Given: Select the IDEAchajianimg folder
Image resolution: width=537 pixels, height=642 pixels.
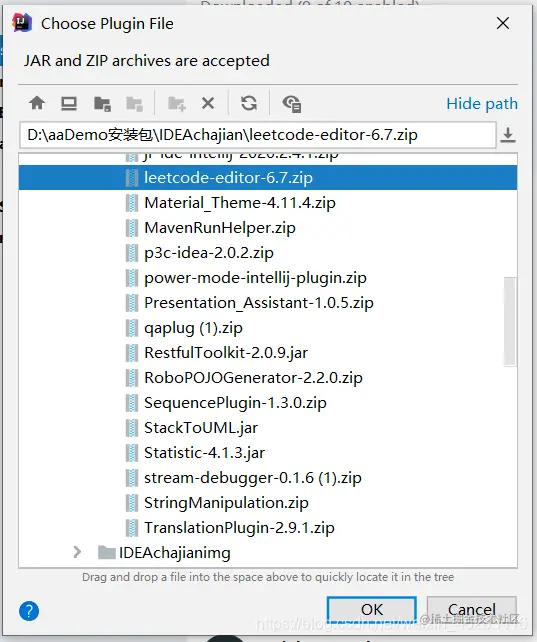Looking at the screenshot, I should point(175,553).
